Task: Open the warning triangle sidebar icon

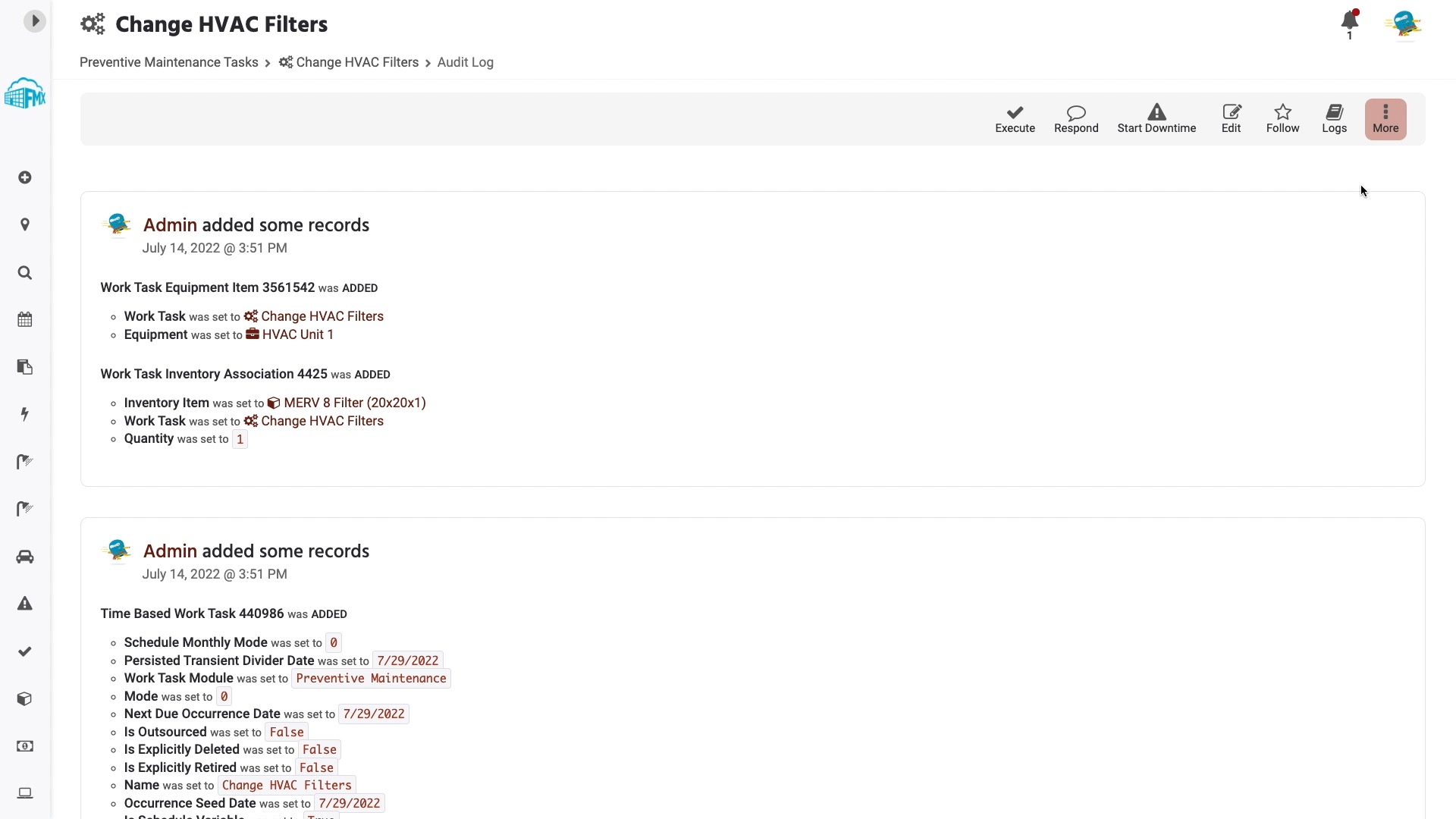Action: (x=25, y=604)
